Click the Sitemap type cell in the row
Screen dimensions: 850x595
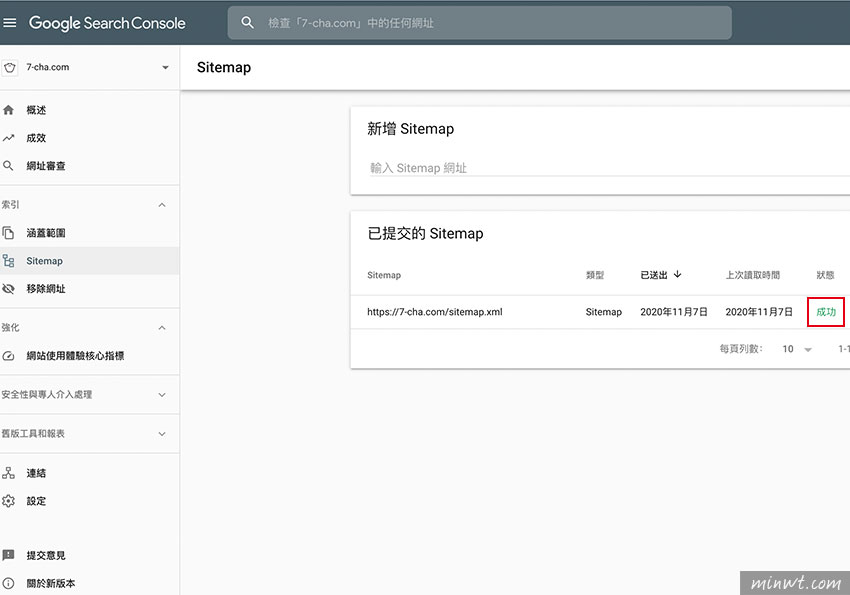[603, 312]
